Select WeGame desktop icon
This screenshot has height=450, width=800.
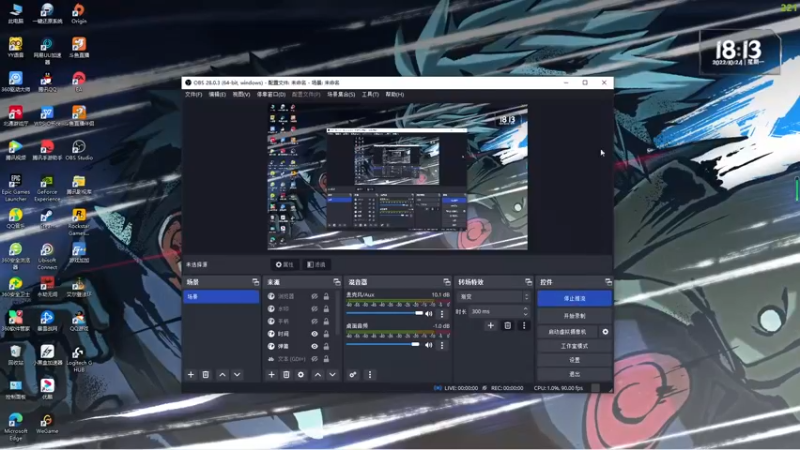pyautogui.click(x=47, y=423)
